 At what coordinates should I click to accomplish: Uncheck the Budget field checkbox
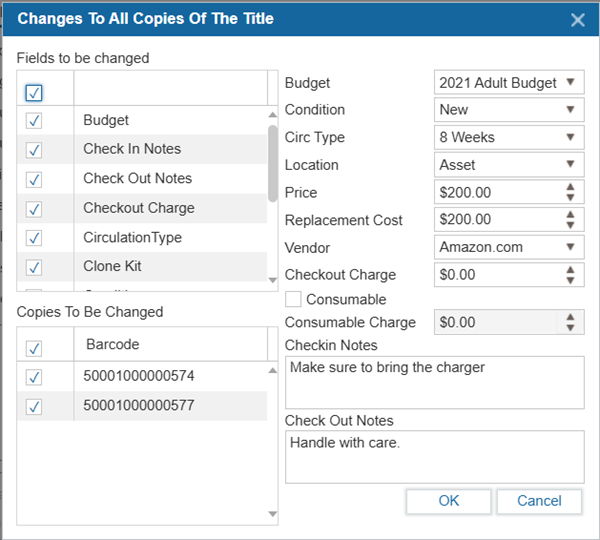tap(34, 120)
